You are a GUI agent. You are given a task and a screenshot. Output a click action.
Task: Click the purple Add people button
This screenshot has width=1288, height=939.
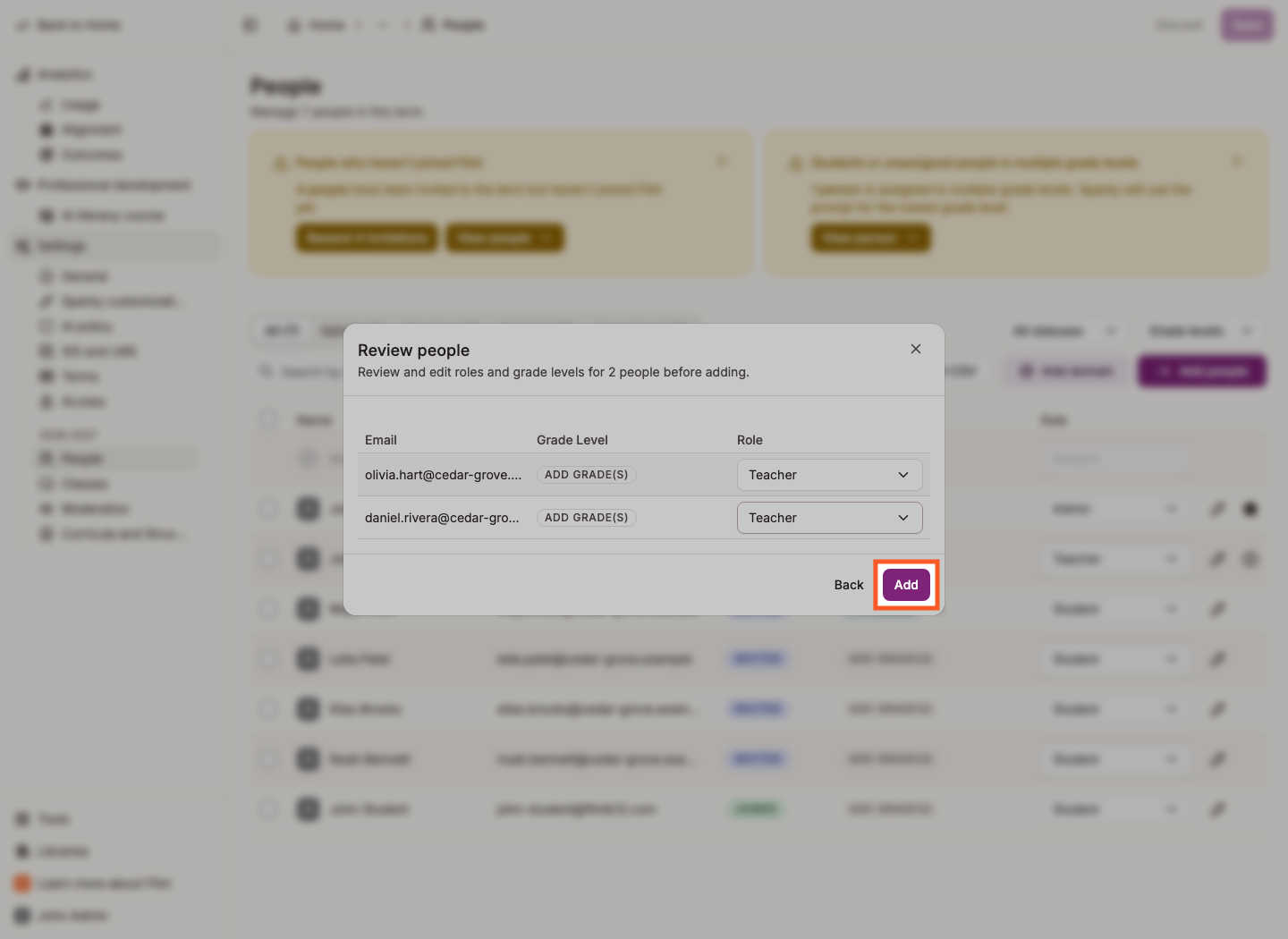(1202, 371)
